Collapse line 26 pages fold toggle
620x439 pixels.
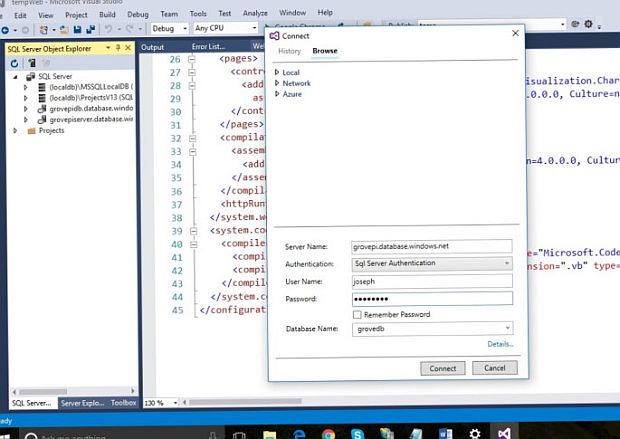(192, 59)
